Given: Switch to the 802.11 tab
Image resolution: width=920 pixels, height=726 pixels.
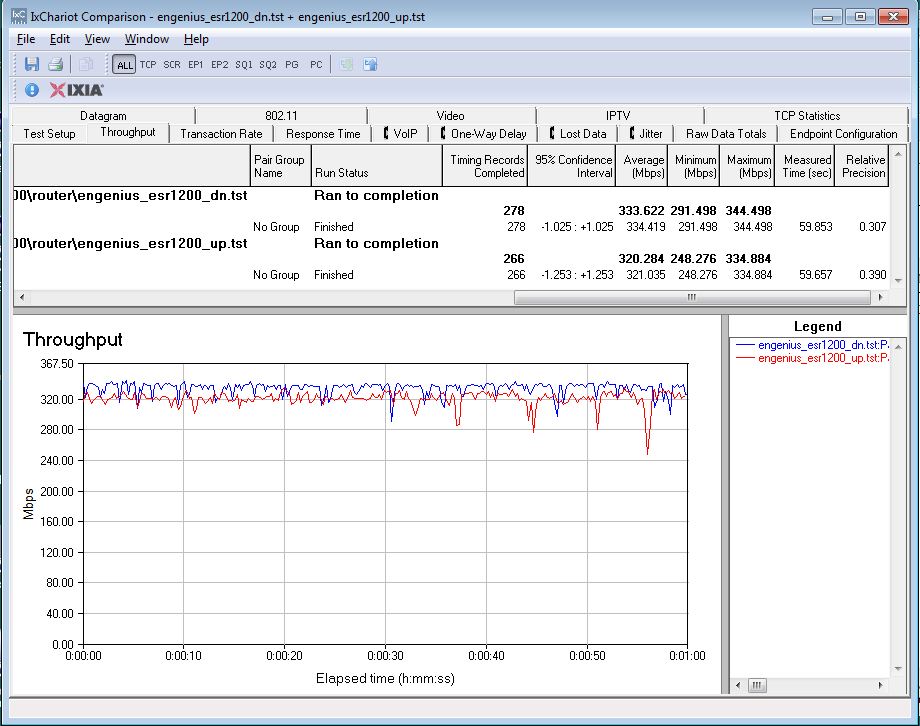Looking at the screenshot, I should (281, 116).
